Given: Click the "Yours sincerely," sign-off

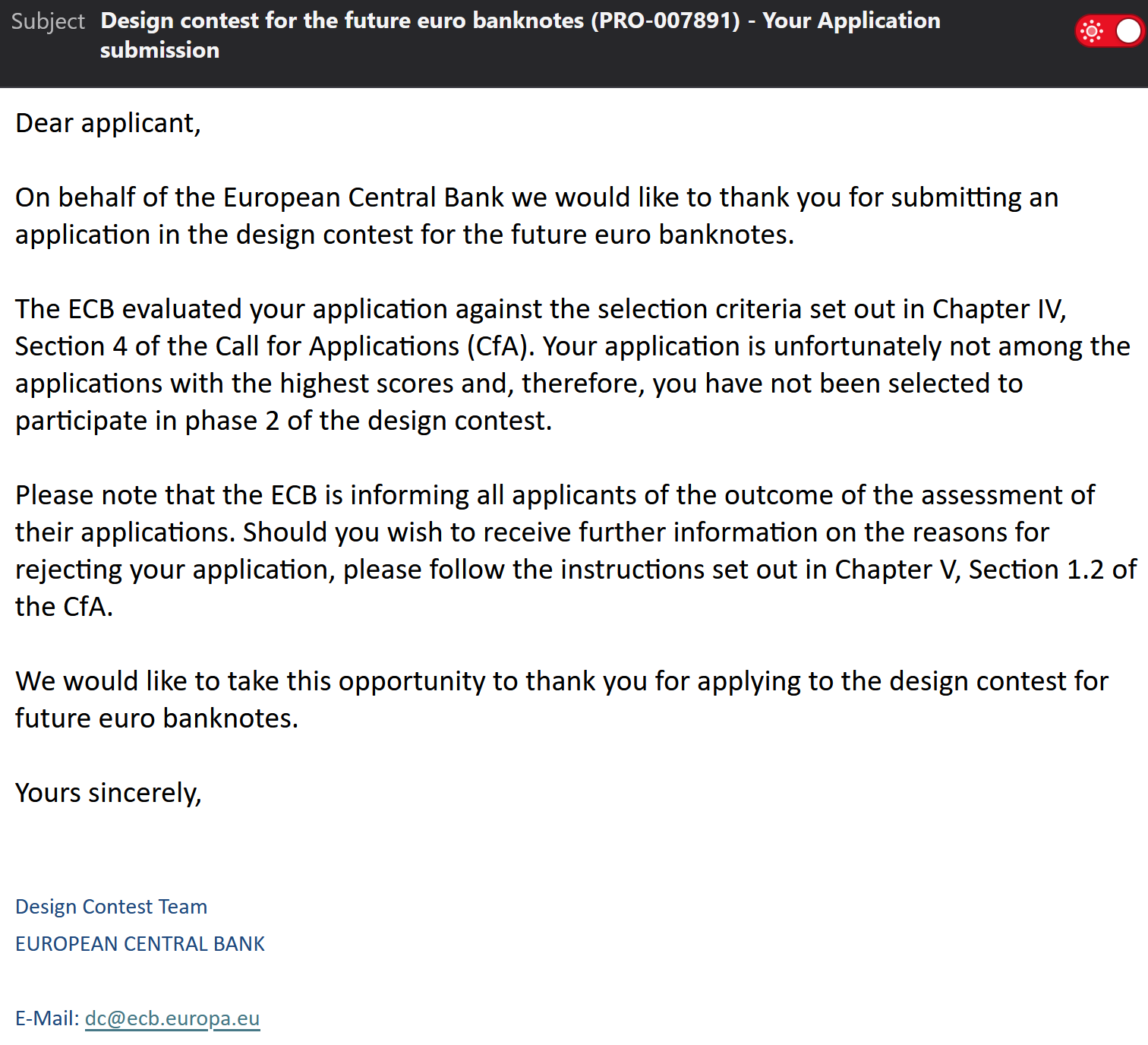Looking at the screenshot, I should coord(109,793).
